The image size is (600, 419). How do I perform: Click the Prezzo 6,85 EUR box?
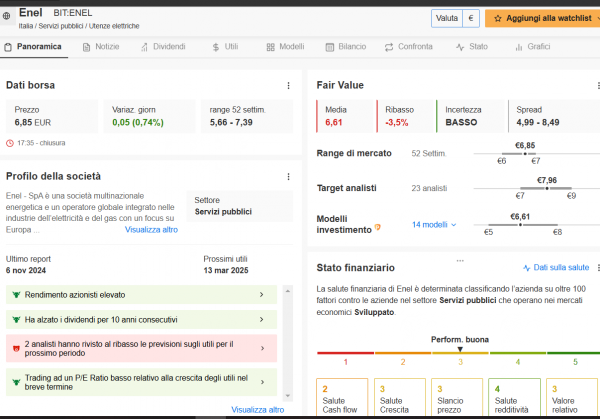pyautogui.click(x=52, y=116)
